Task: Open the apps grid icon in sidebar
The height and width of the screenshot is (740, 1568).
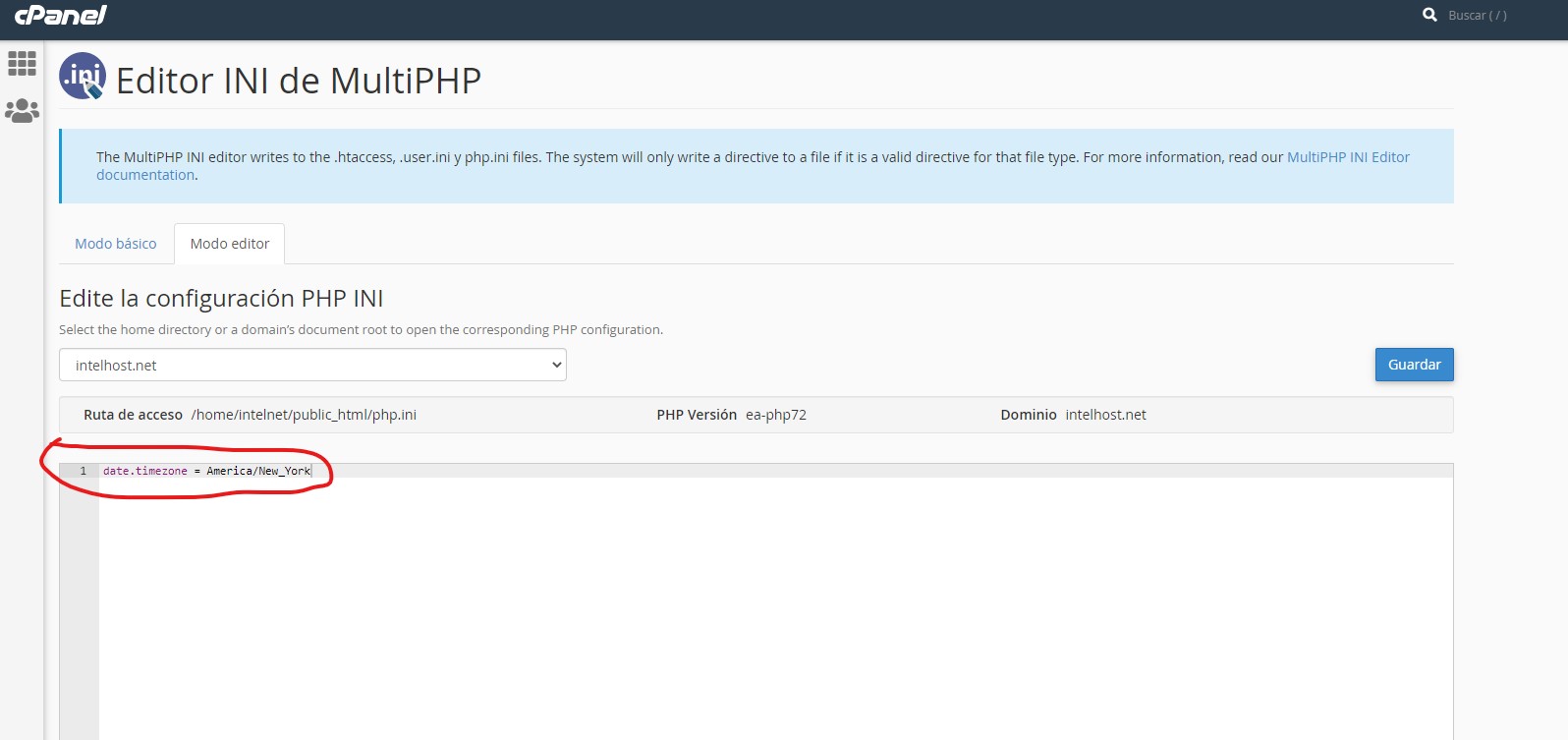Action: pos(22,64)
